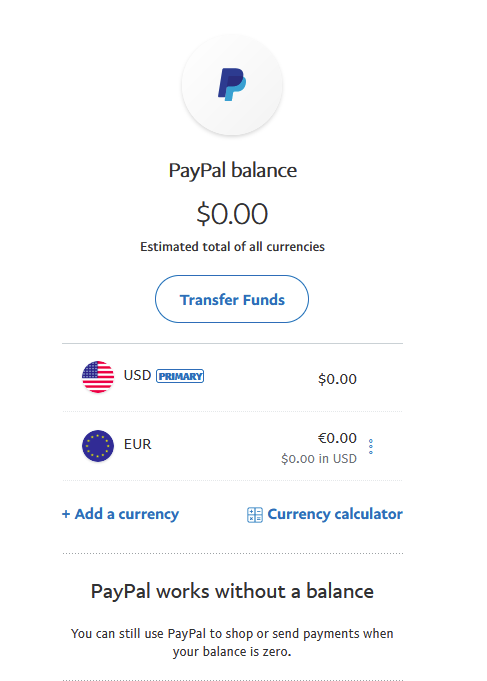The width and height of the screenshot is (487, 681).
Task: Click the $0.00 in USD conversion text
Action: tap(319, 459)
